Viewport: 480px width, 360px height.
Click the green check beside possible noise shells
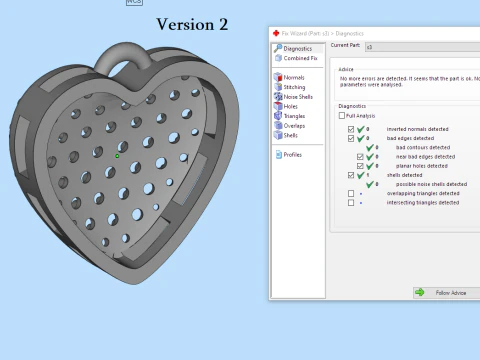click(x=370, y=184)
